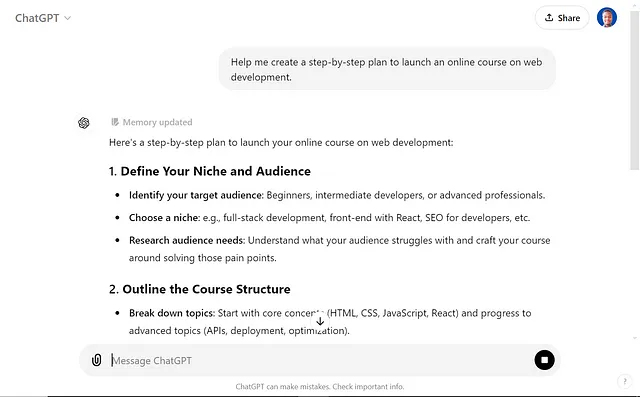The image size is (640, 397).
Task: Click the scrollbar down arrow
Action: pyautogui.click(x=634, y=338)
